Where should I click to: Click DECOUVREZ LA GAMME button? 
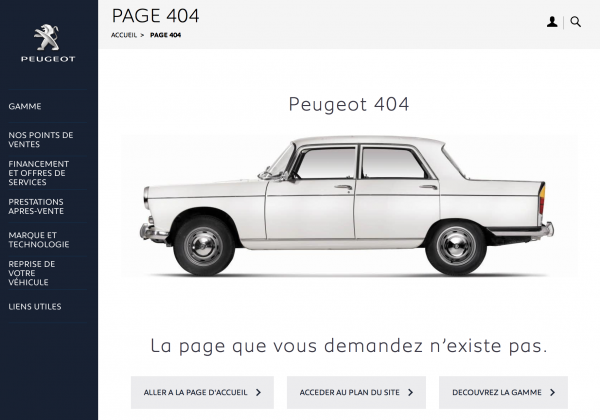tap(503, 392)
